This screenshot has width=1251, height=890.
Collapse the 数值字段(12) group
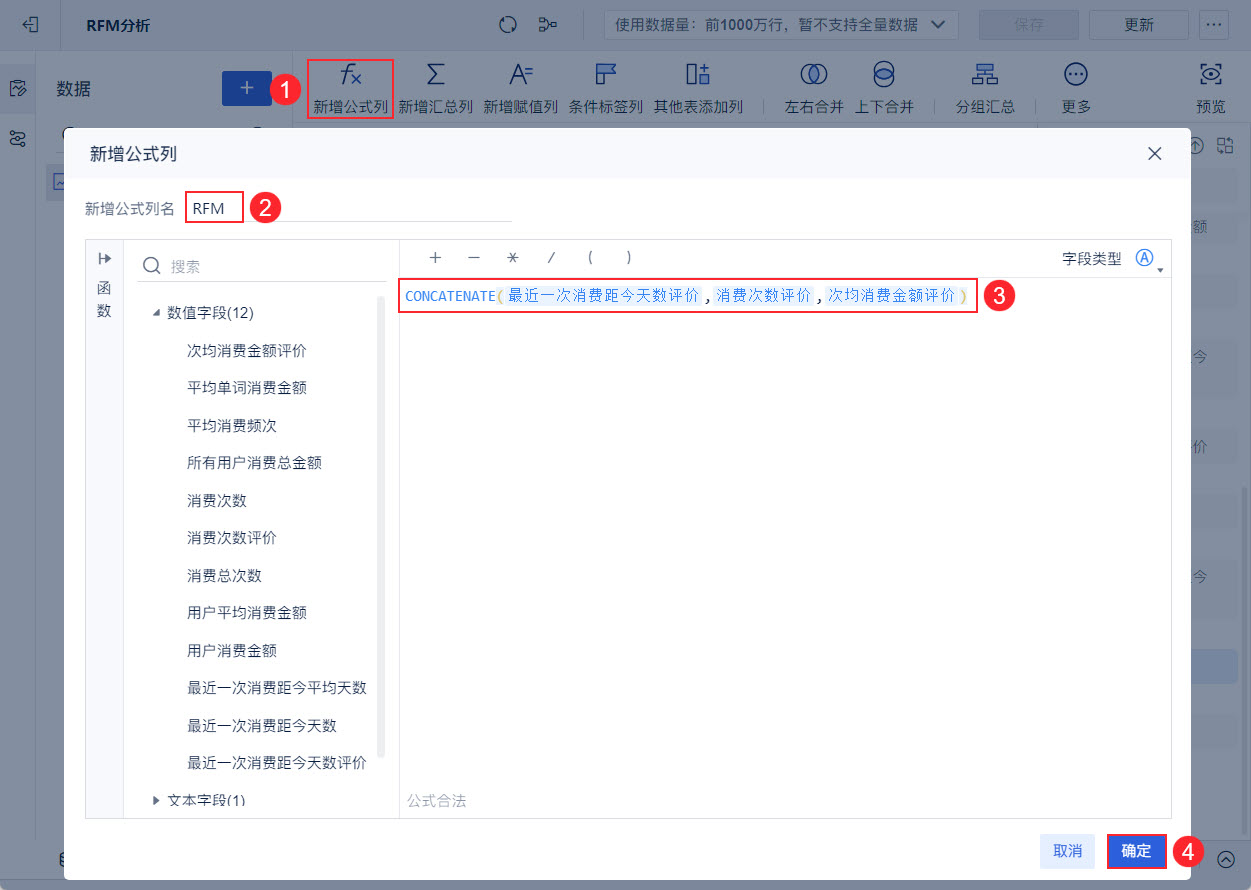156,313
